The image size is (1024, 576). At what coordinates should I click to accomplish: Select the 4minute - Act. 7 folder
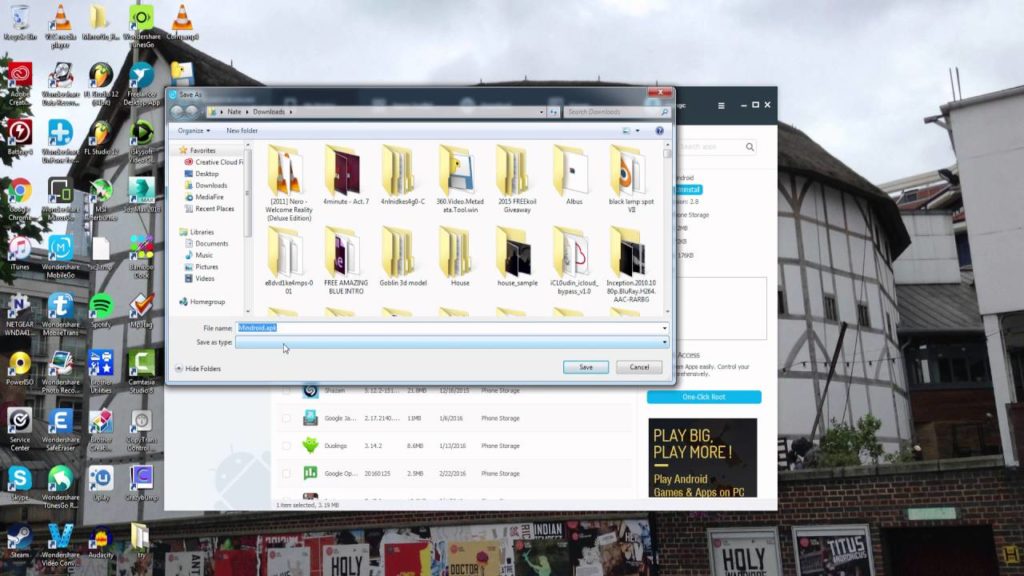(345, 176)
